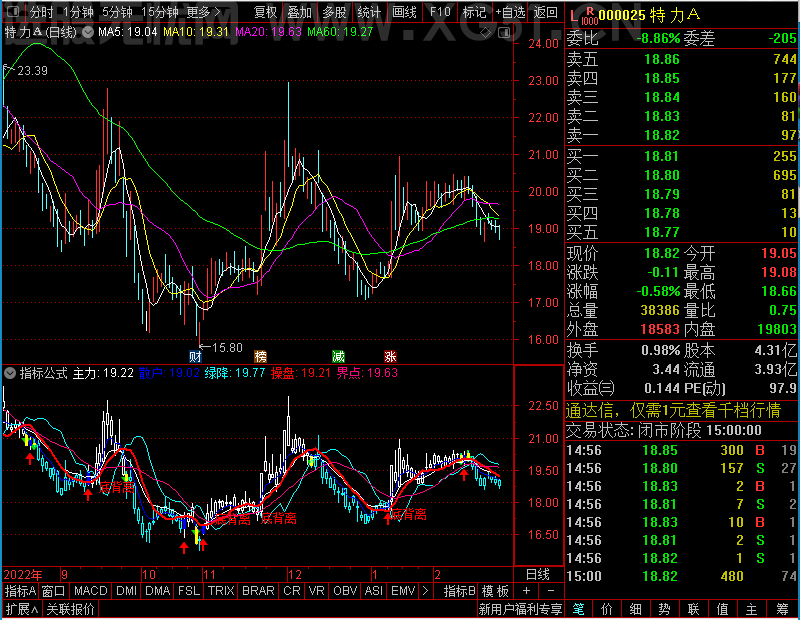Image resolution: width=800 pixels, height=620 pixels.
Task: Select the 笔 tick tab
Action: point(578,609)
